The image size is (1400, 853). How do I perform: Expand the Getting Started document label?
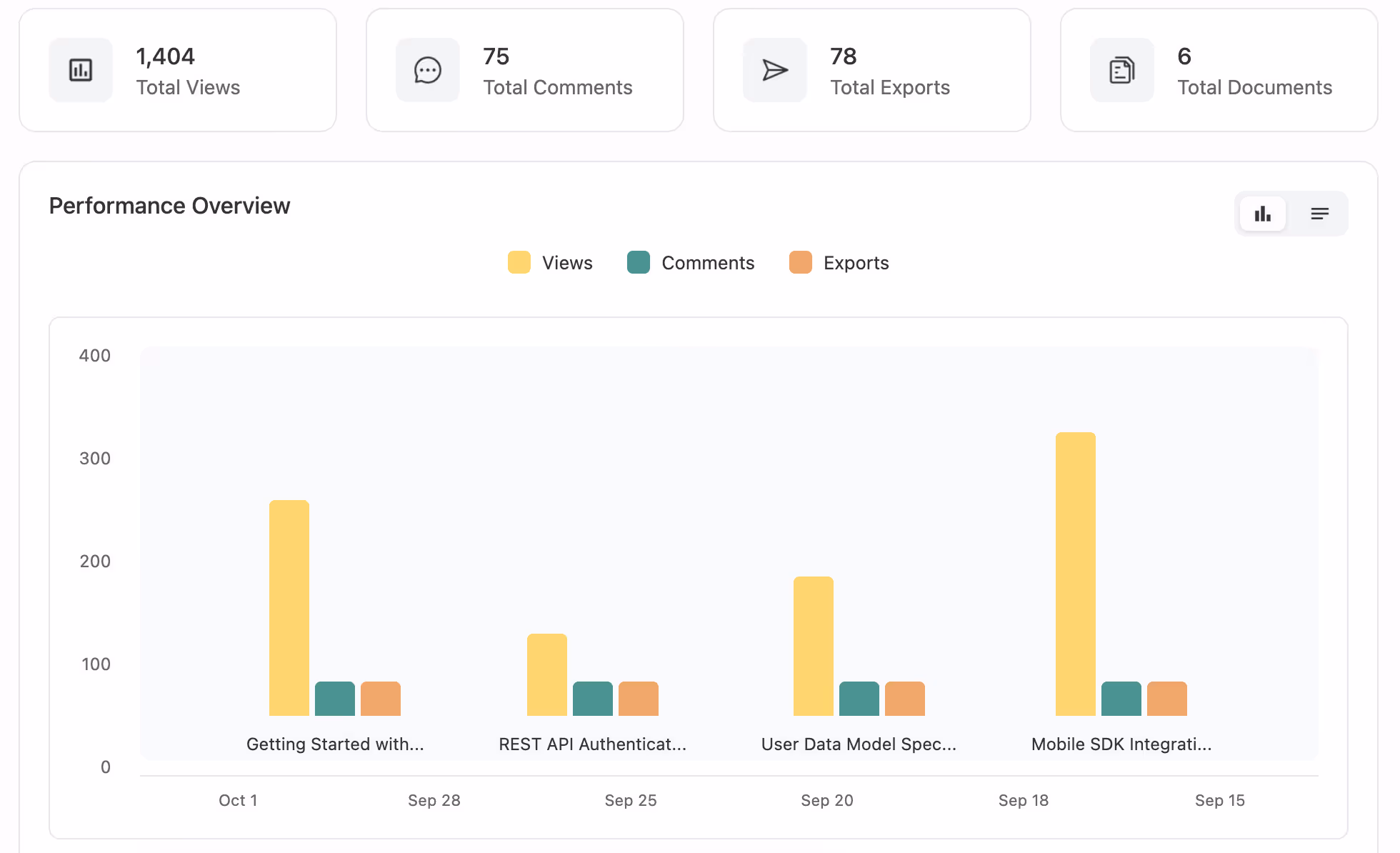pos(335,744)
